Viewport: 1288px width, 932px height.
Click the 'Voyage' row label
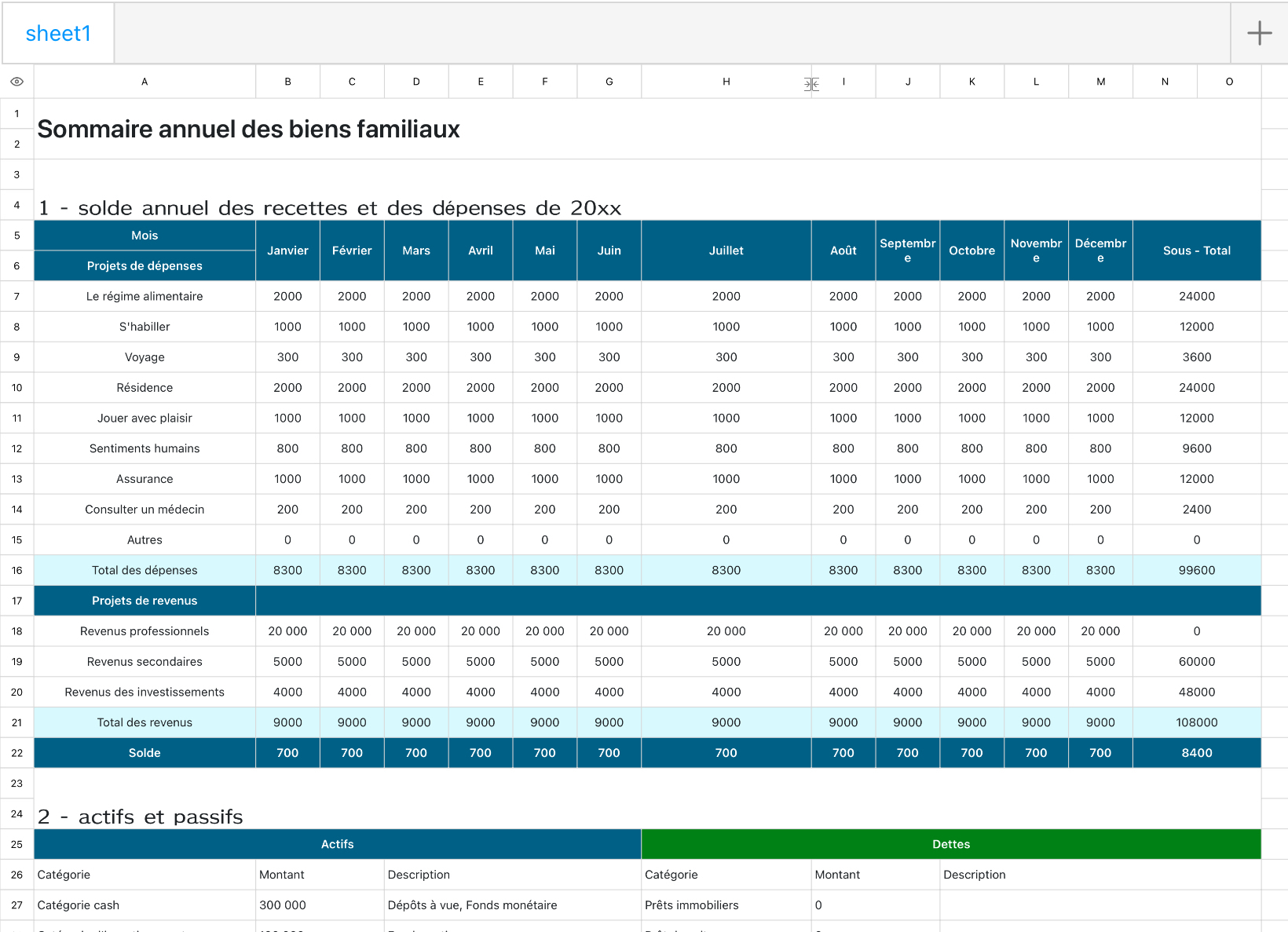coord(145,357)
